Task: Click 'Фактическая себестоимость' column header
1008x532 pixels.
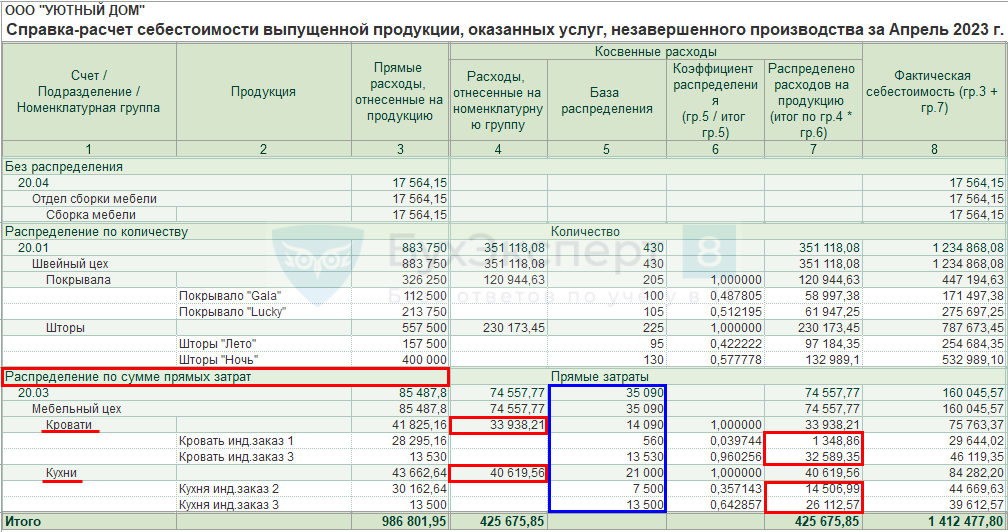Action: point(934,92)
